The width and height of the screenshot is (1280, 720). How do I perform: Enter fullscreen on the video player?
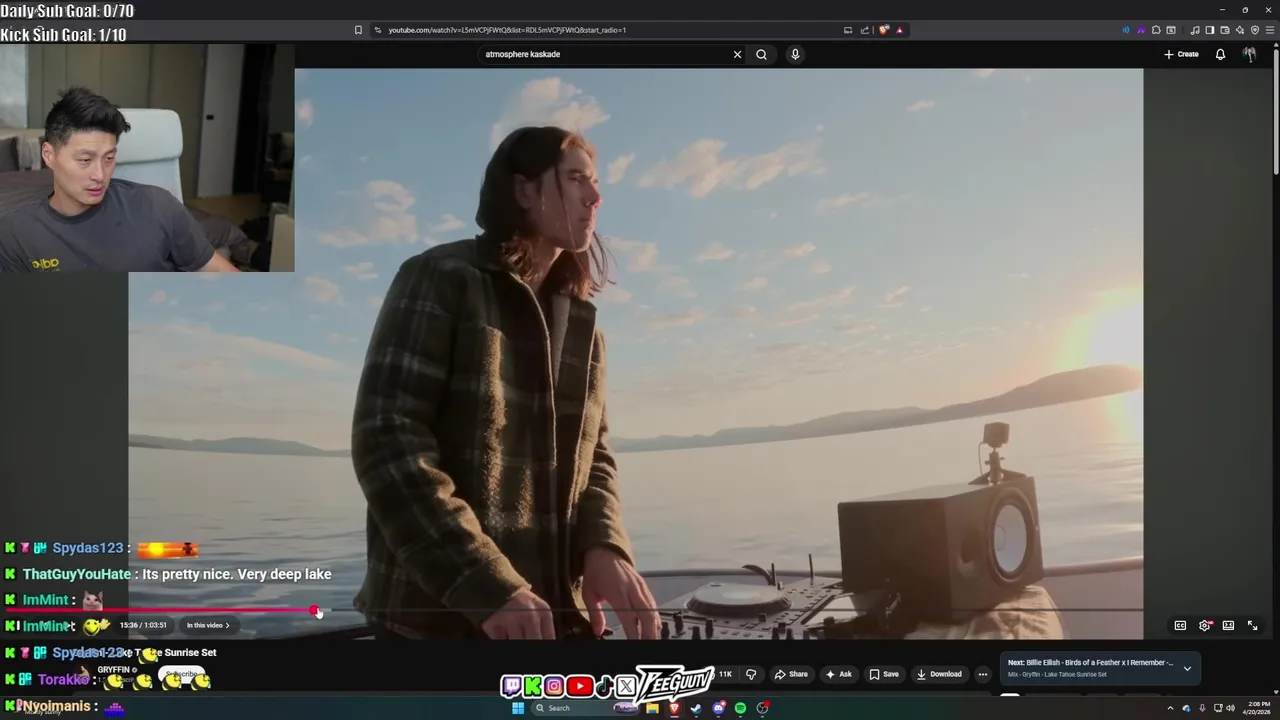click(x=1252, y=625)
